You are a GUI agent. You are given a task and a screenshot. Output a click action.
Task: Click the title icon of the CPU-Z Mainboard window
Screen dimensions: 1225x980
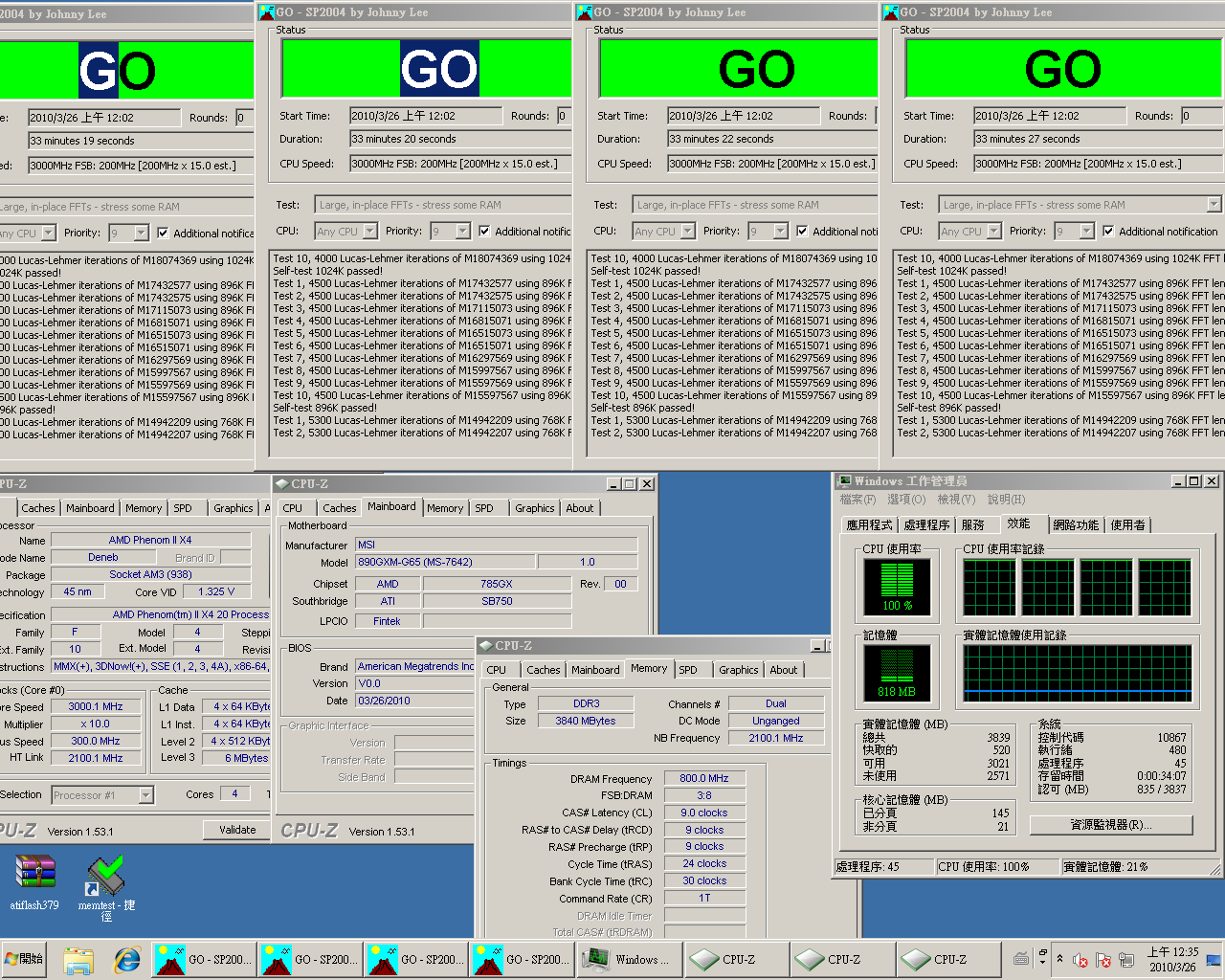pos(282,484)
